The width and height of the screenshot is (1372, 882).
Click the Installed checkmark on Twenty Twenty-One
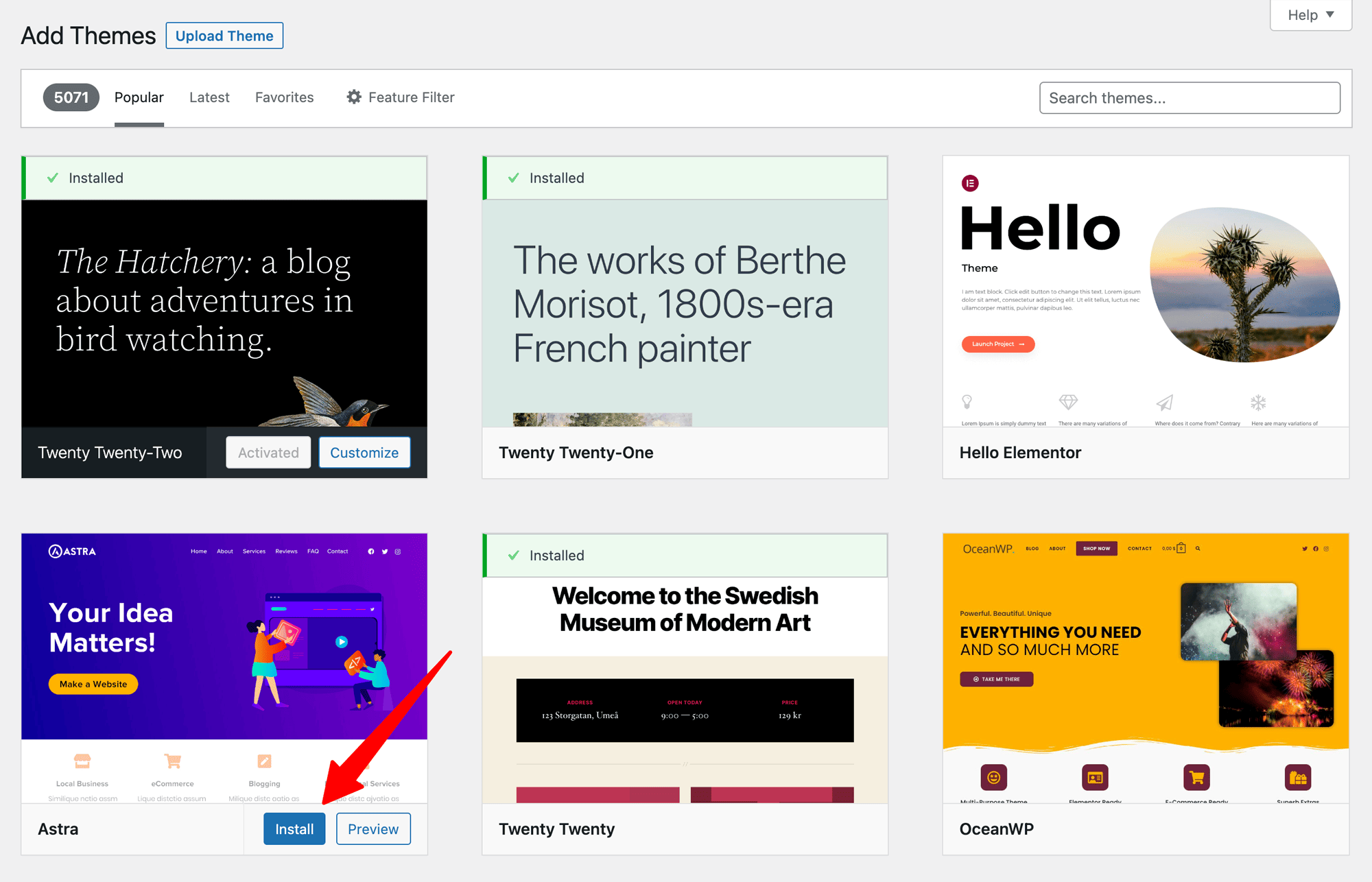[x=513, y=178]
